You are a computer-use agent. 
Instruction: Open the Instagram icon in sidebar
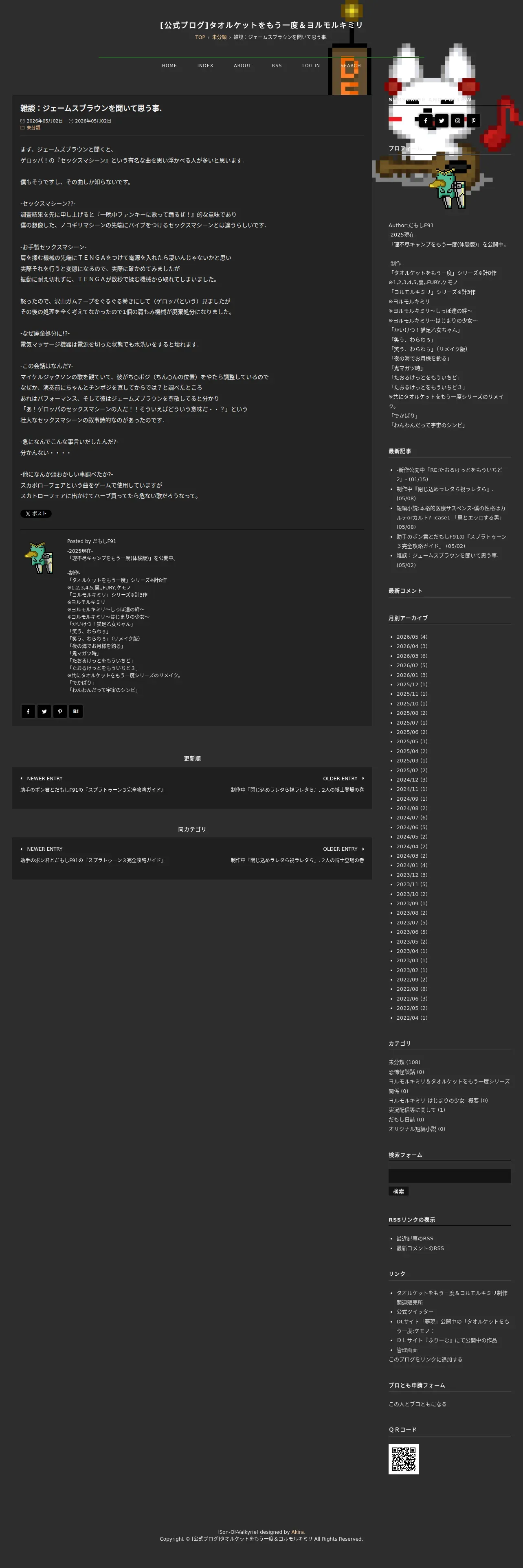(x=457, y=120)
